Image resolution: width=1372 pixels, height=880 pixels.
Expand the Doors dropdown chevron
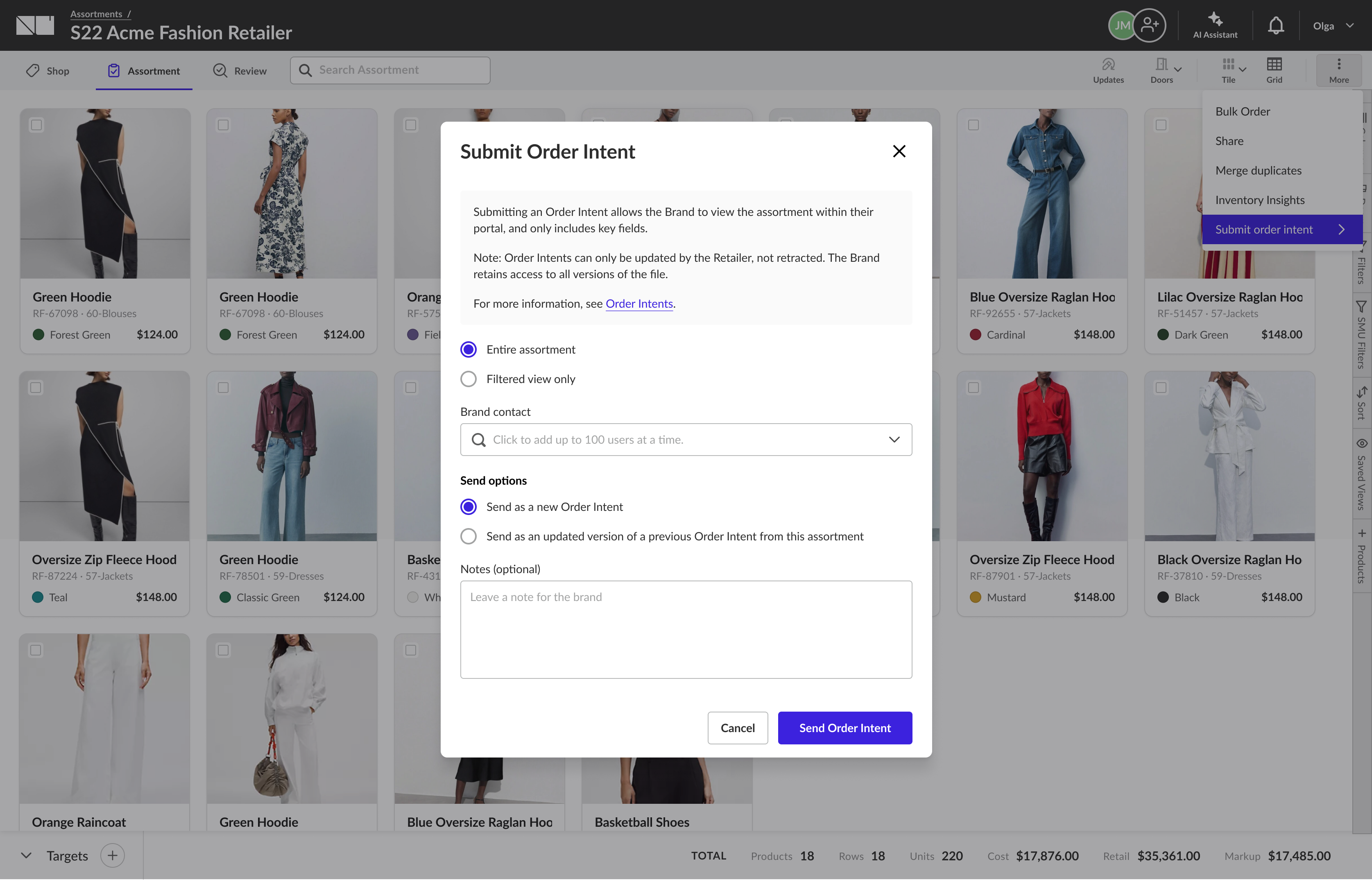pos(1177,69)
